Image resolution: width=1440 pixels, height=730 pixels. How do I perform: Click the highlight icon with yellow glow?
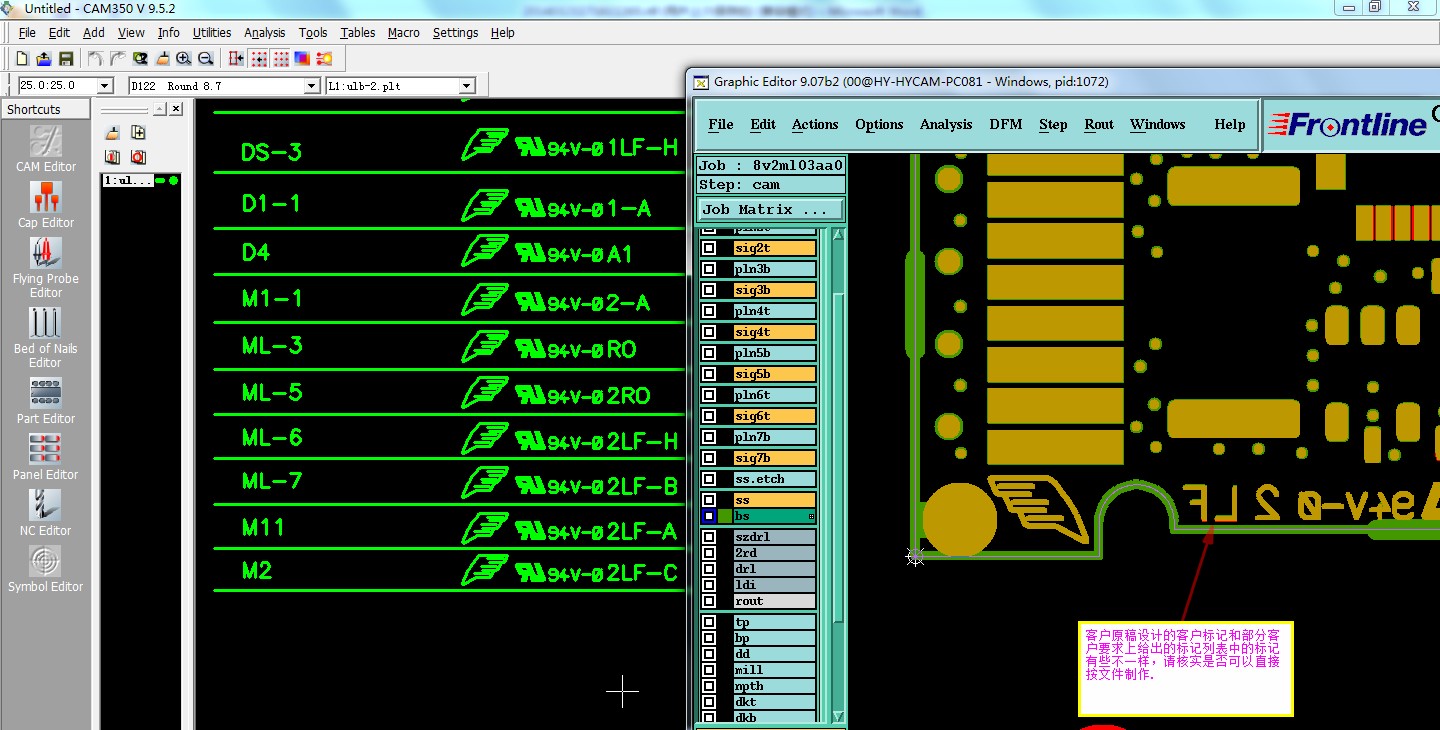(325, 59)
